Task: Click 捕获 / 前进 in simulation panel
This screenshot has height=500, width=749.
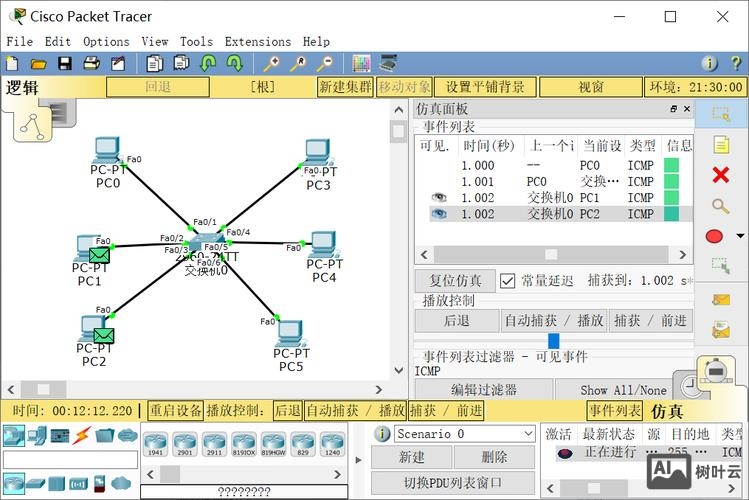Action: point(650,321)
